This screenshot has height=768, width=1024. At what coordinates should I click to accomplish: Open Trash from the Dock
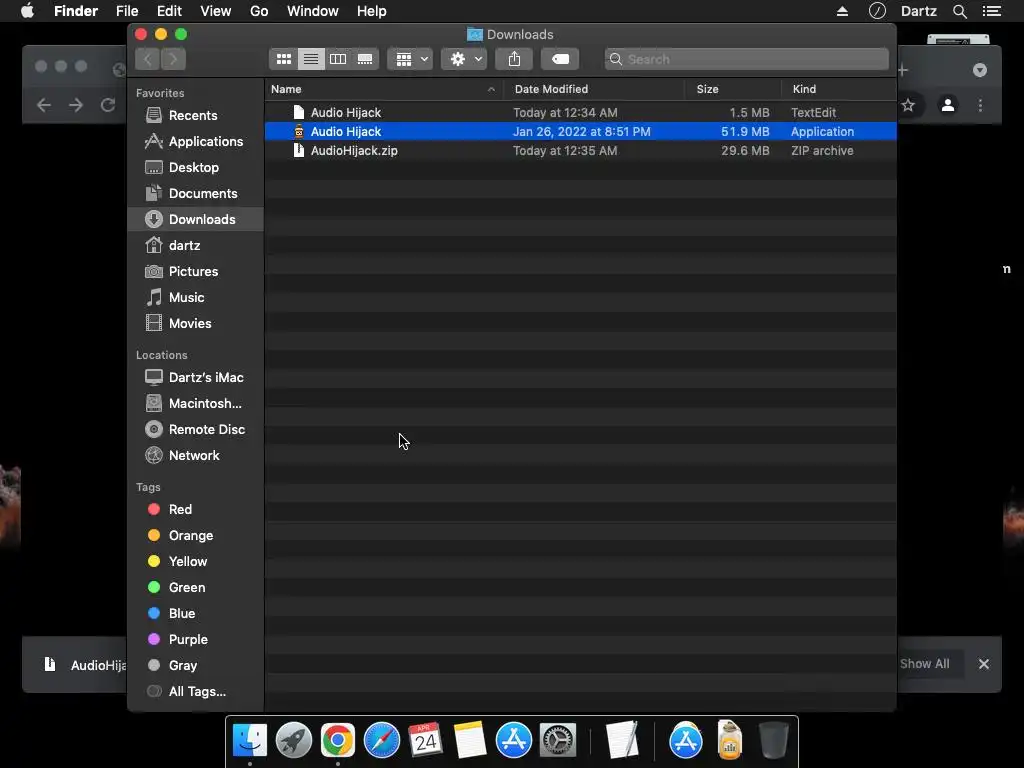click(774, 741)
